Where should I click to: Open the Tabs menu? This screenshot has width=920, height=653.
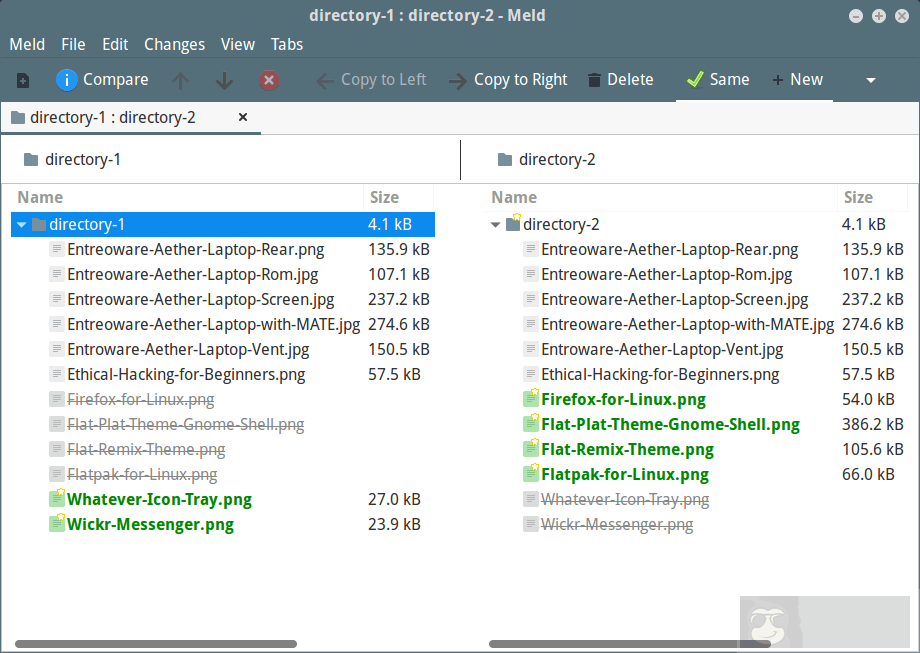[x=287, y=44]
